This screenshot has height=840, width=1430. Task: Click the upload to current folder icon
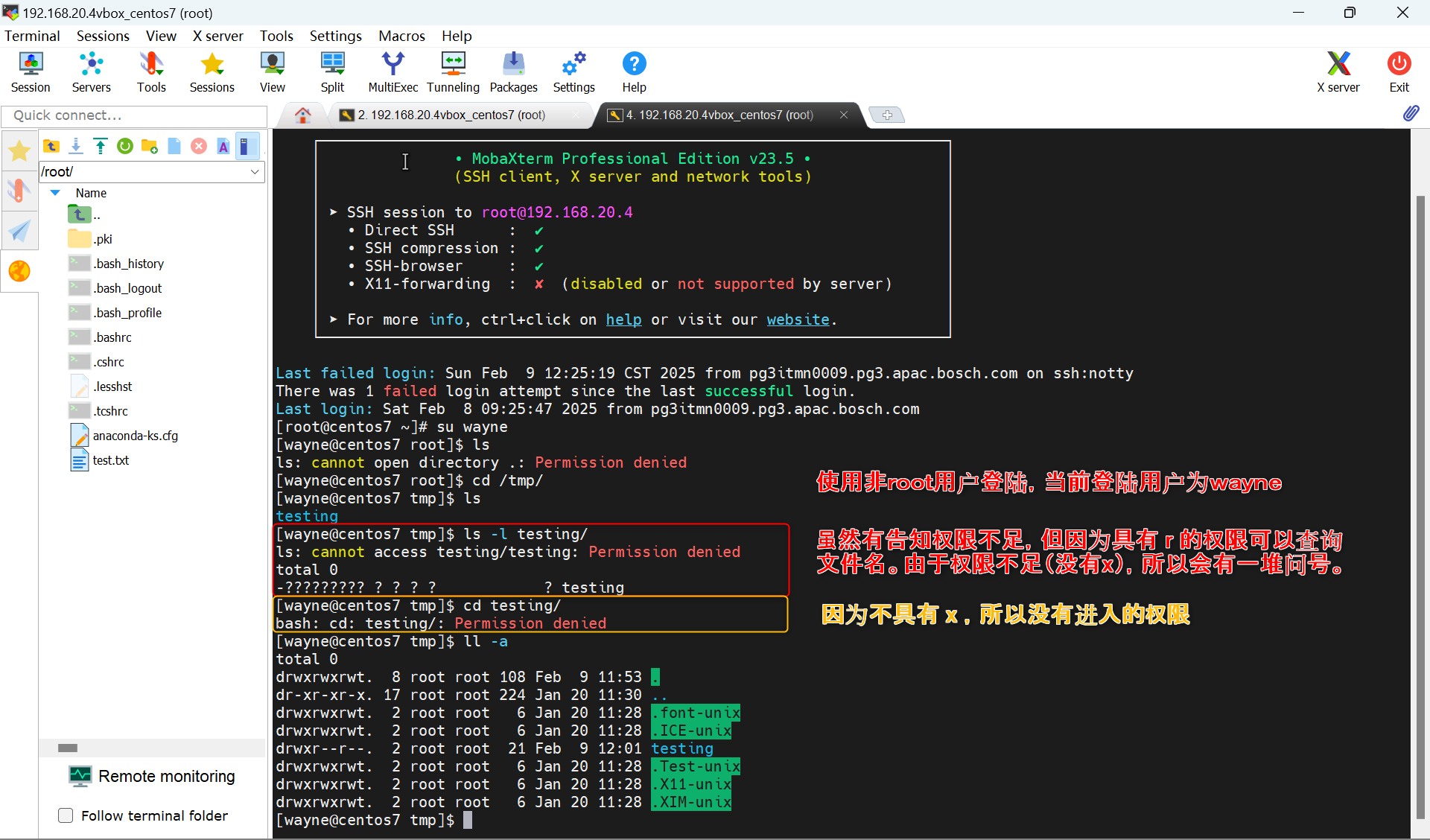tap(101, 147)
